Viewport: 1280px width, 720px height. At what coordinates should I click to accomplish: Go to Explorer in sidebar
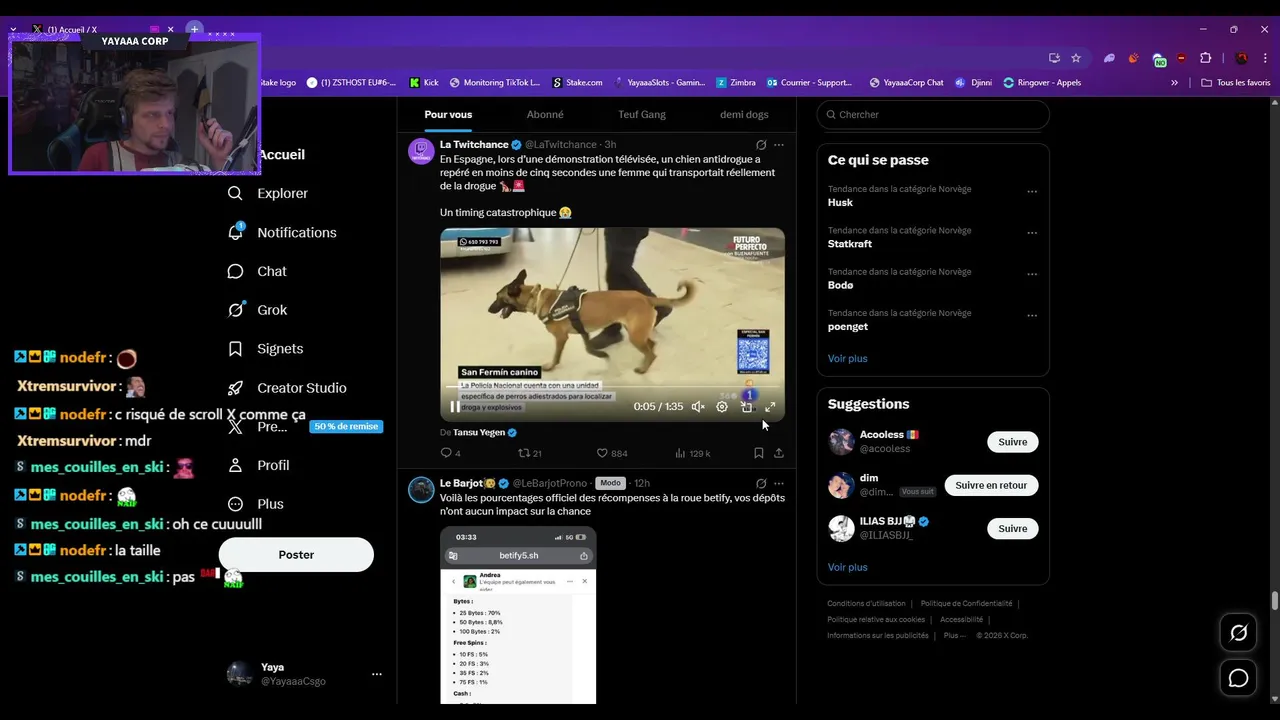point(268,193)
